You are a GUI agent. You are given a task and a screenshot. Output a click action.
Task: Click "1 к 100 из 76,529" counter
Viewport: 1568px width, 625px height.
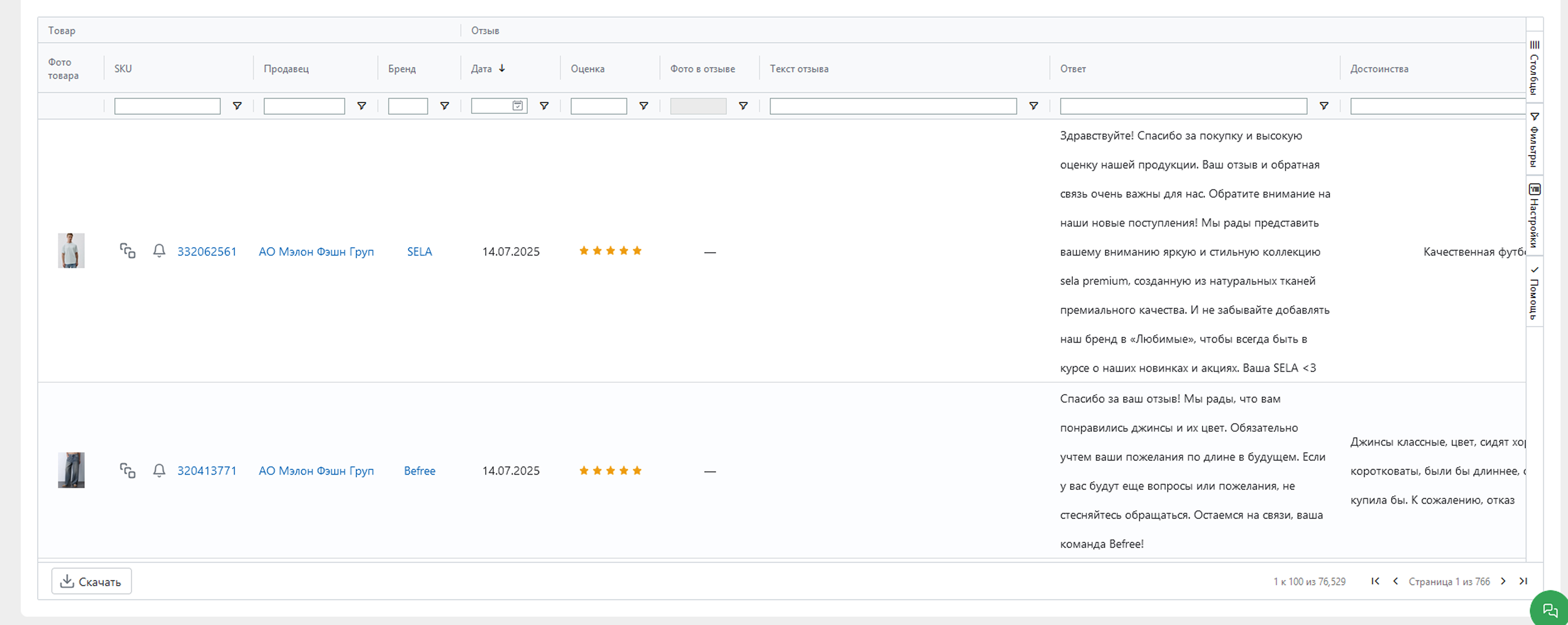click(1309, 582)
